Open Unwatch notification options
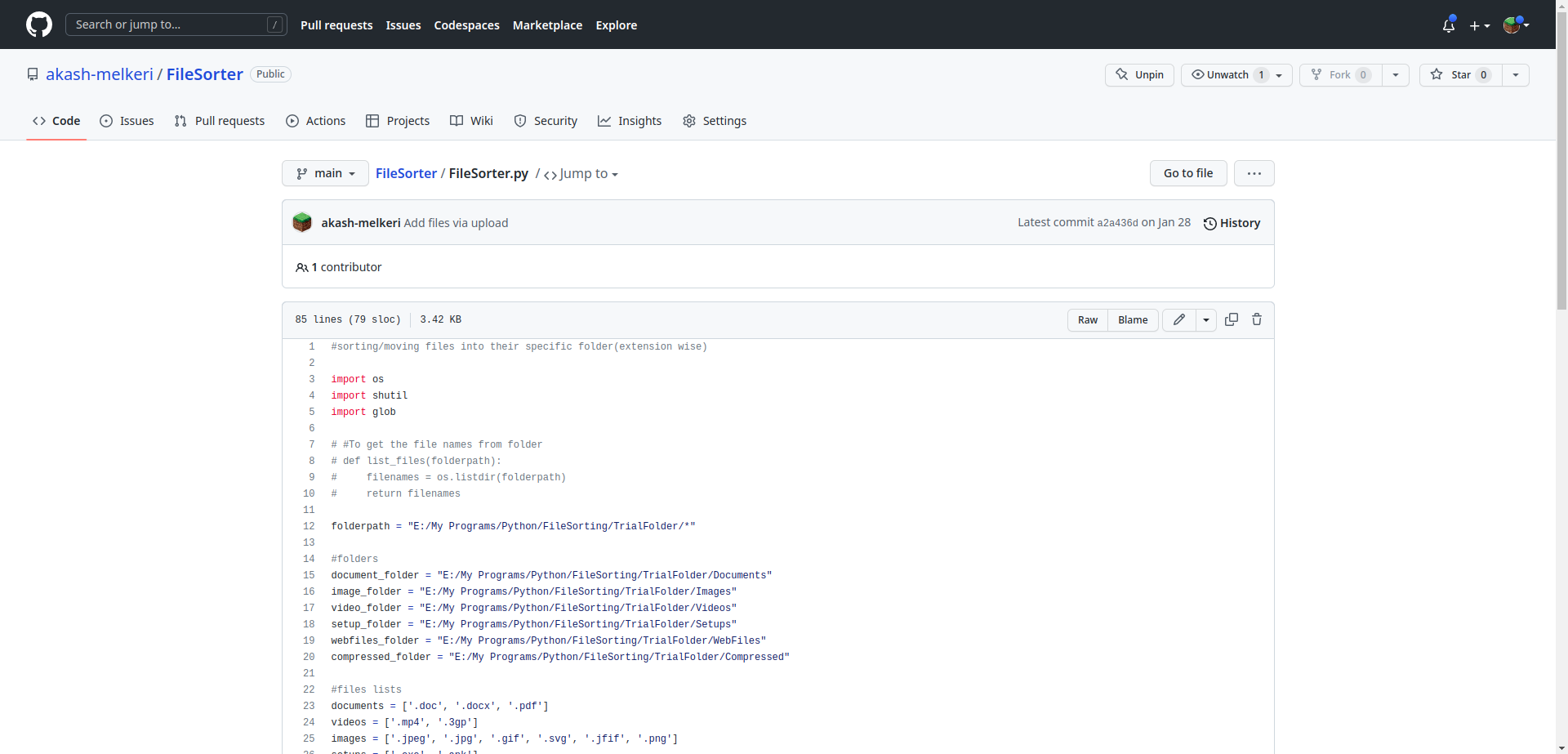This screenshot has height=754, width=1568. [1236, 75]
